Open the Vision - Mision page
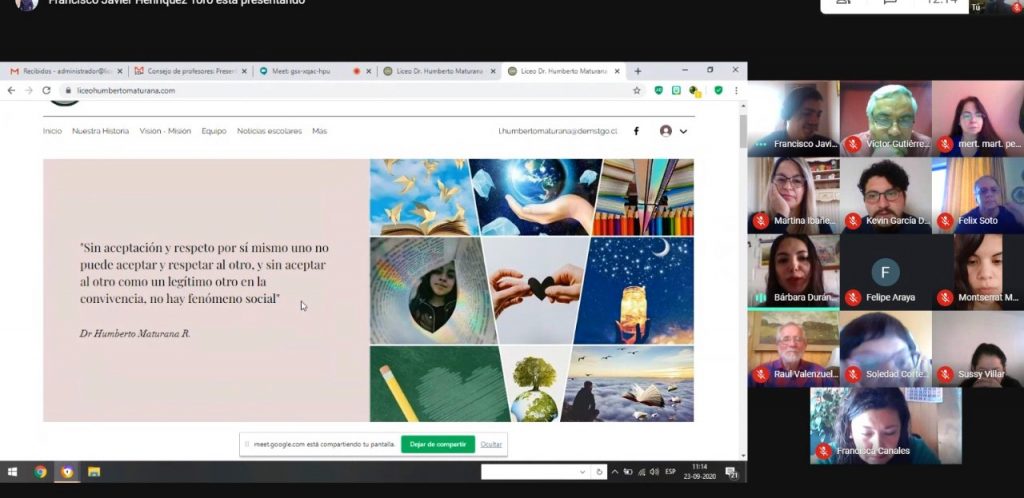 pos(165,131)
